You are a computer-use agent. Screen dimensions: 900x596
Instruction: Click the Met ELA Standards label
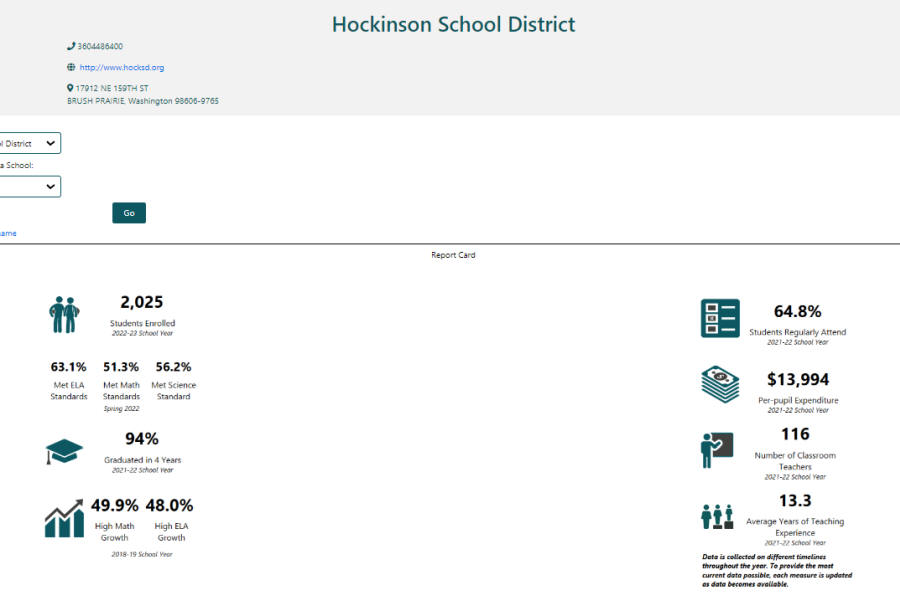tap(69, 390)
